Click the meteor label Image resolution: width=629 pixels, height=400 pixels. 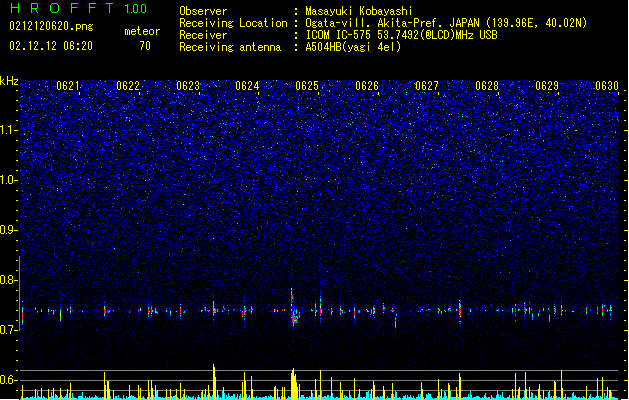tap(142, 31)
